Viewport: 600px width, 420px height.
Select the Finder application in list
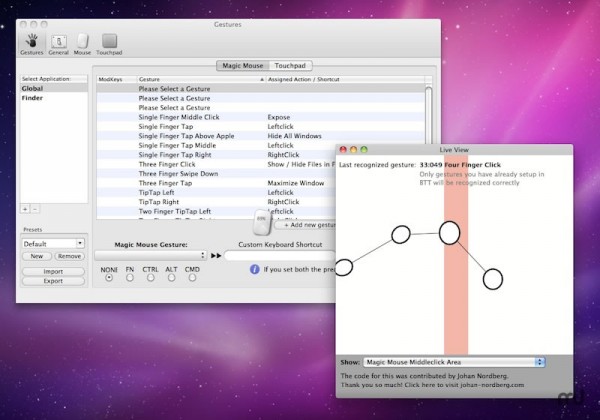[x=34, y=99]
